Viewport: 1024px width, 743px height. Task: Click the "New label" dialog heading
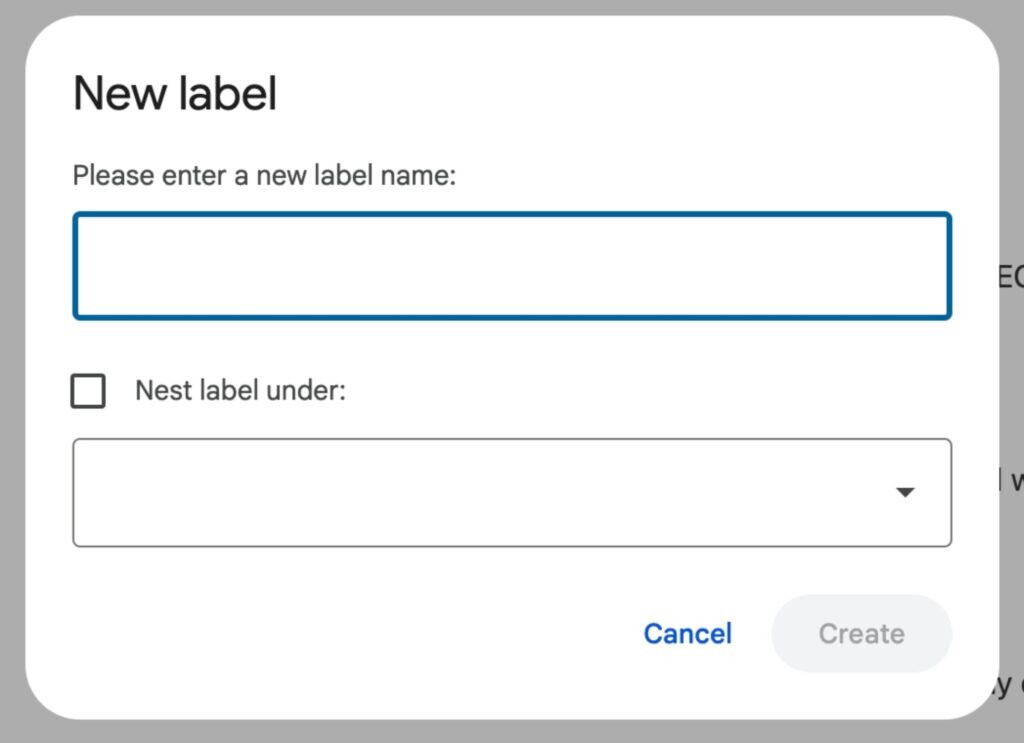(x=175, y=94)
